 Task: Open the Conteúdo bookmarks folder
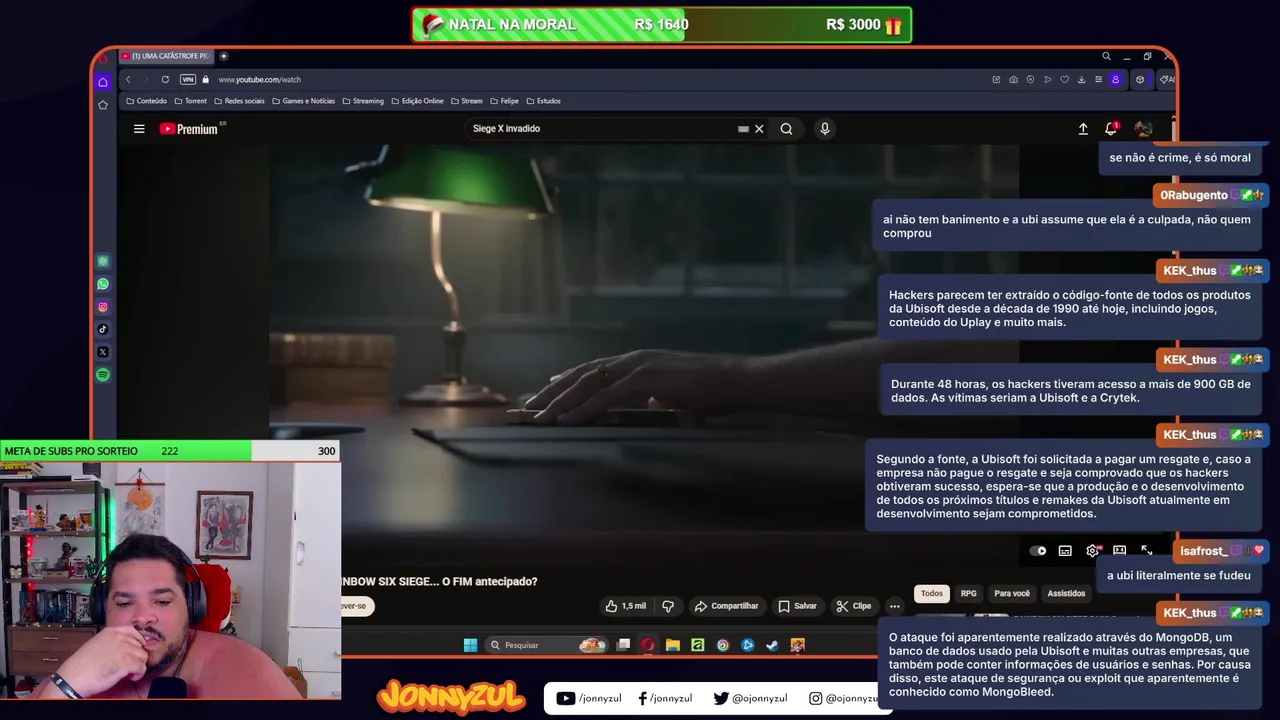point(147,101)
